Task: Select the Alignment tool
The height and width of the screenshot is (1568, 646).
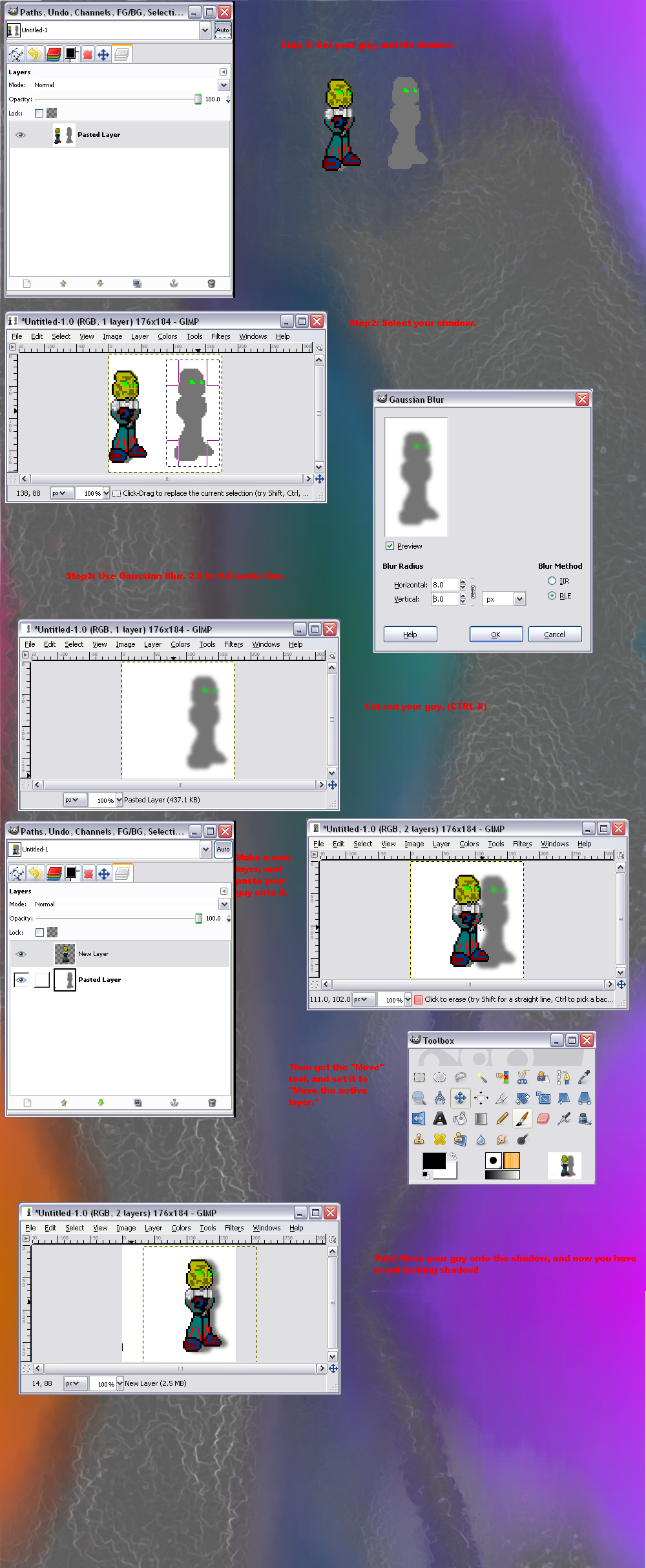Action: pyautogui.click(x=481, y=1097)
